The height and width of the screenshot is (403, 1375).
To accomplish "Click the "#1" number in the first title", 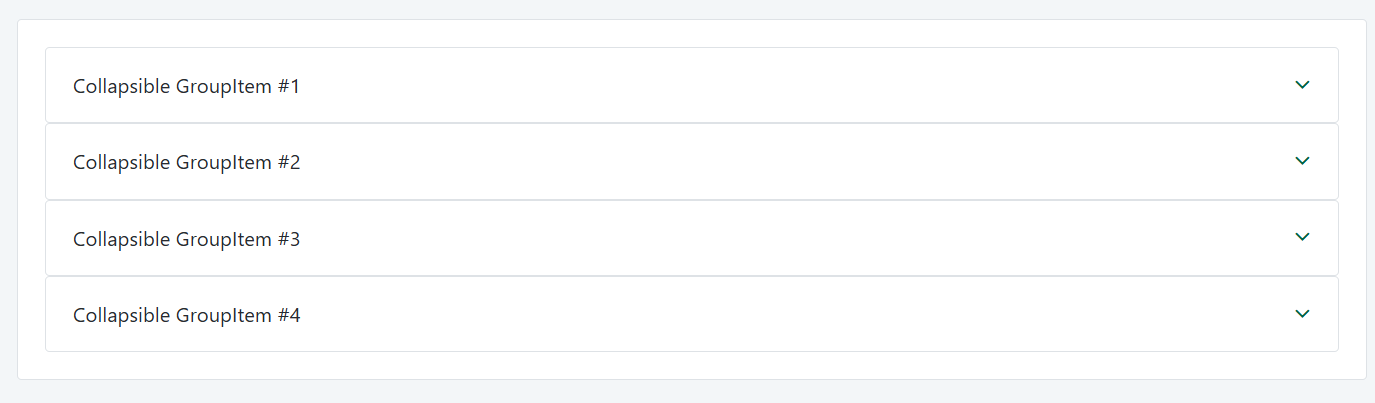I will pyautogui.click(x=289, y=87).
